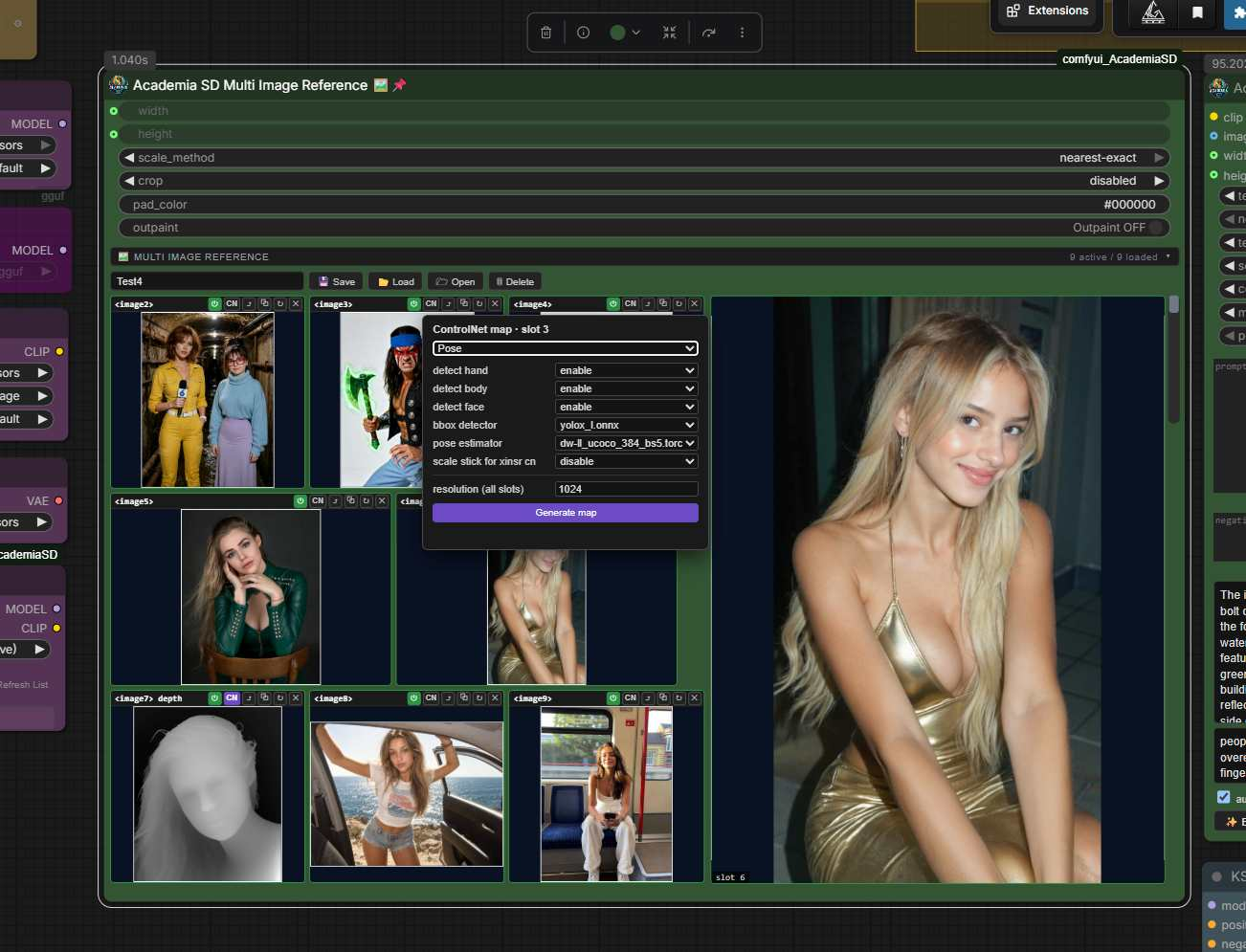
Task: Toggle power for image8 slot
Action: [x=413, y=697]
